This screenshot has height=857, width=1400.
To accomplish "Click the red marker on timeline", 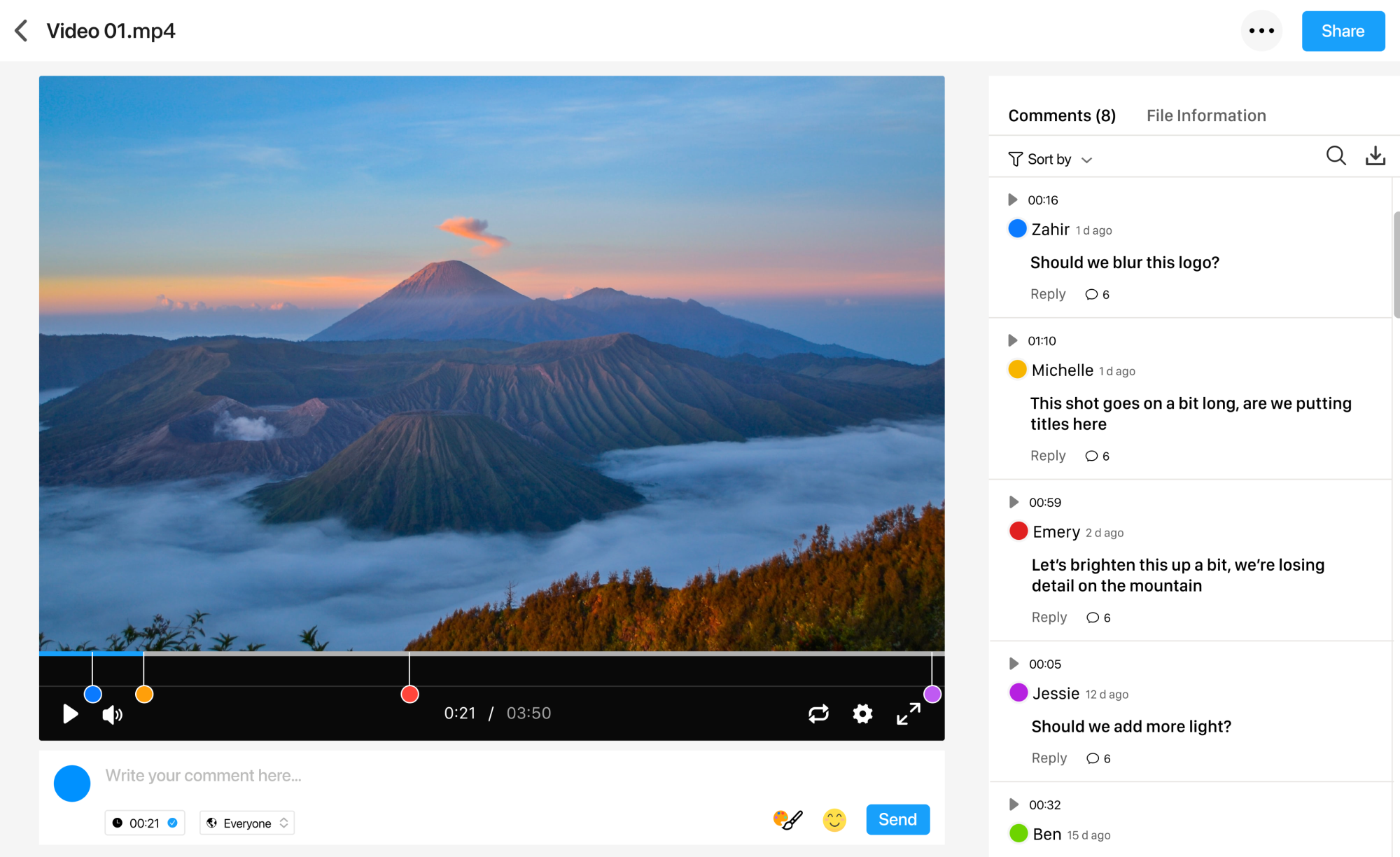I will pos(409,694).
